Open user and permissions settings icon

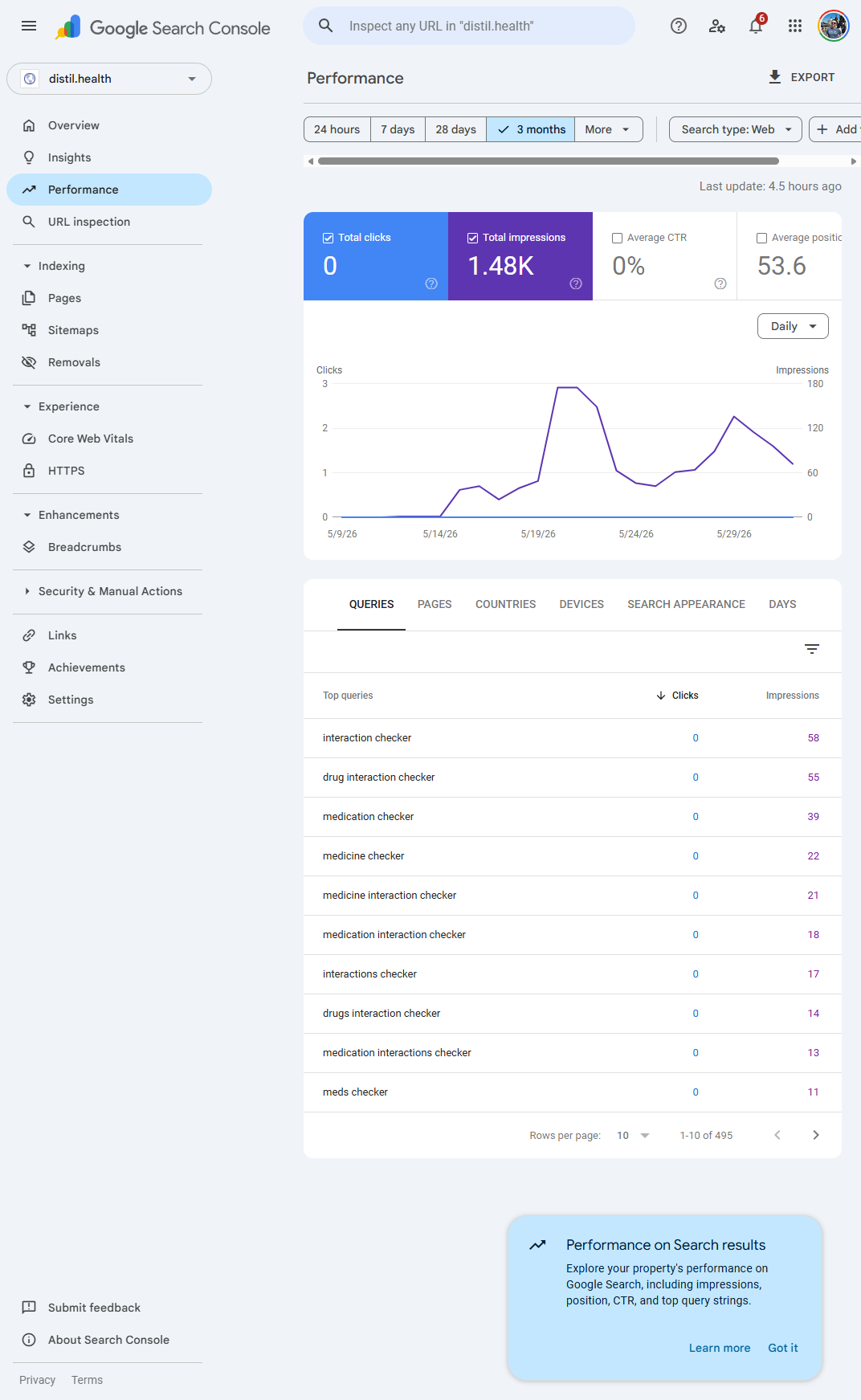(x=717, y=26)
